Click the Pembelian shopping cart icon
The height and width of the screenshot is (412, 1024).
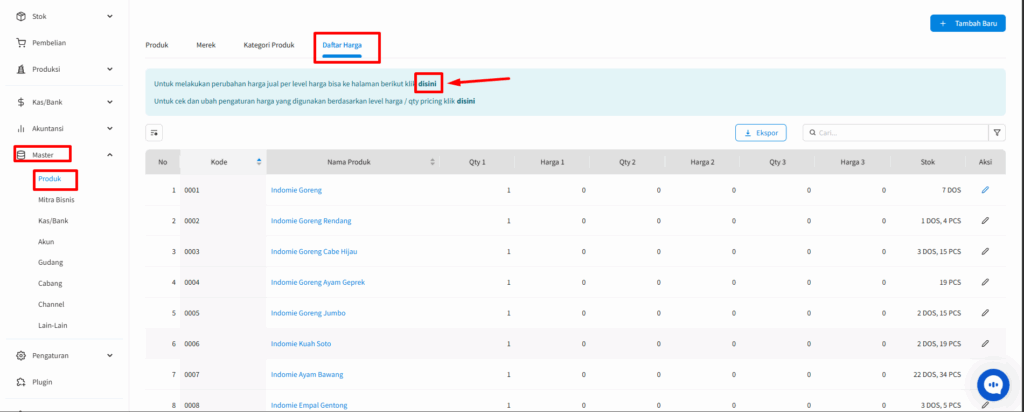pos(21,42)
